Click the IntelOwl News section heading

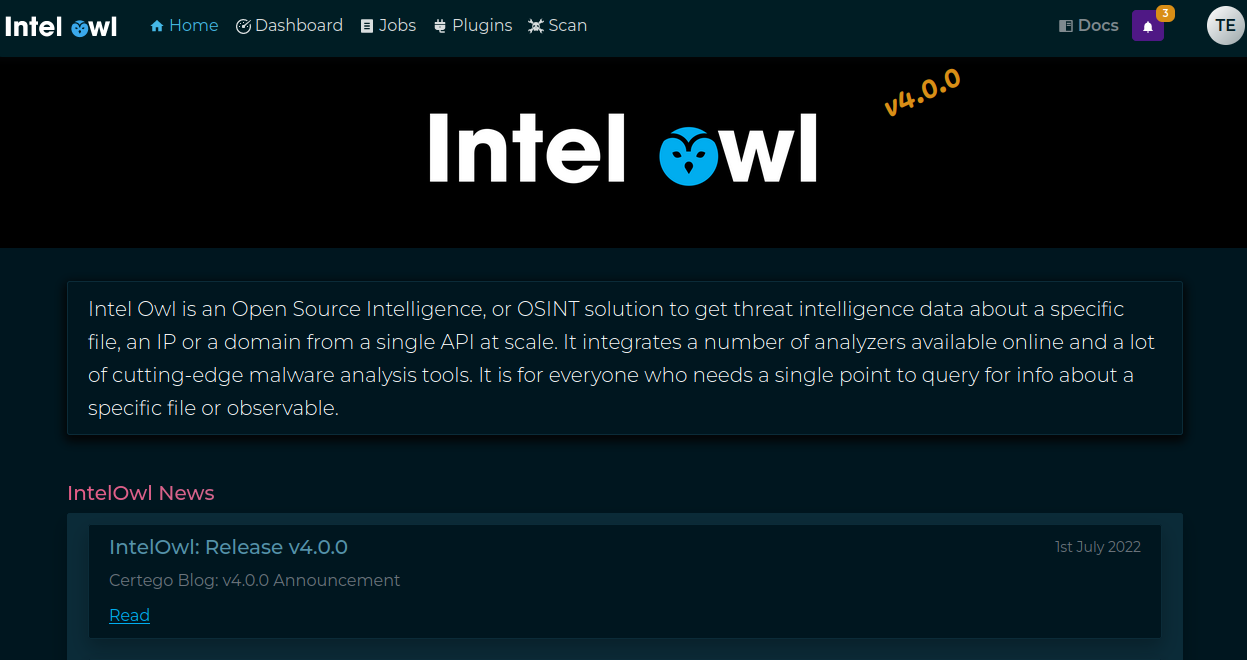coord(140,493)
